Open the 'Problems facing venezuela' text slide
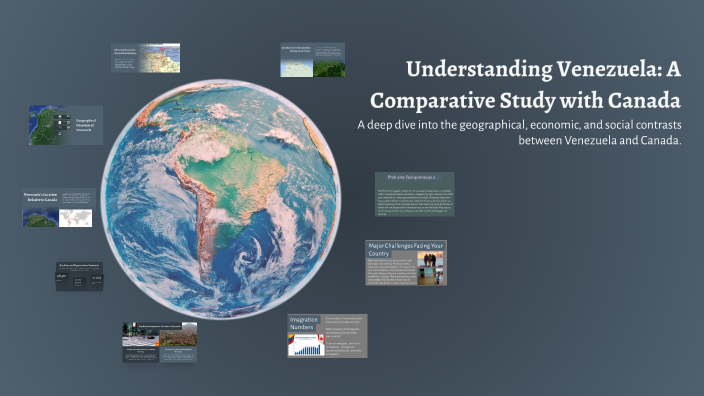704x396 pixels. point(414,194)
